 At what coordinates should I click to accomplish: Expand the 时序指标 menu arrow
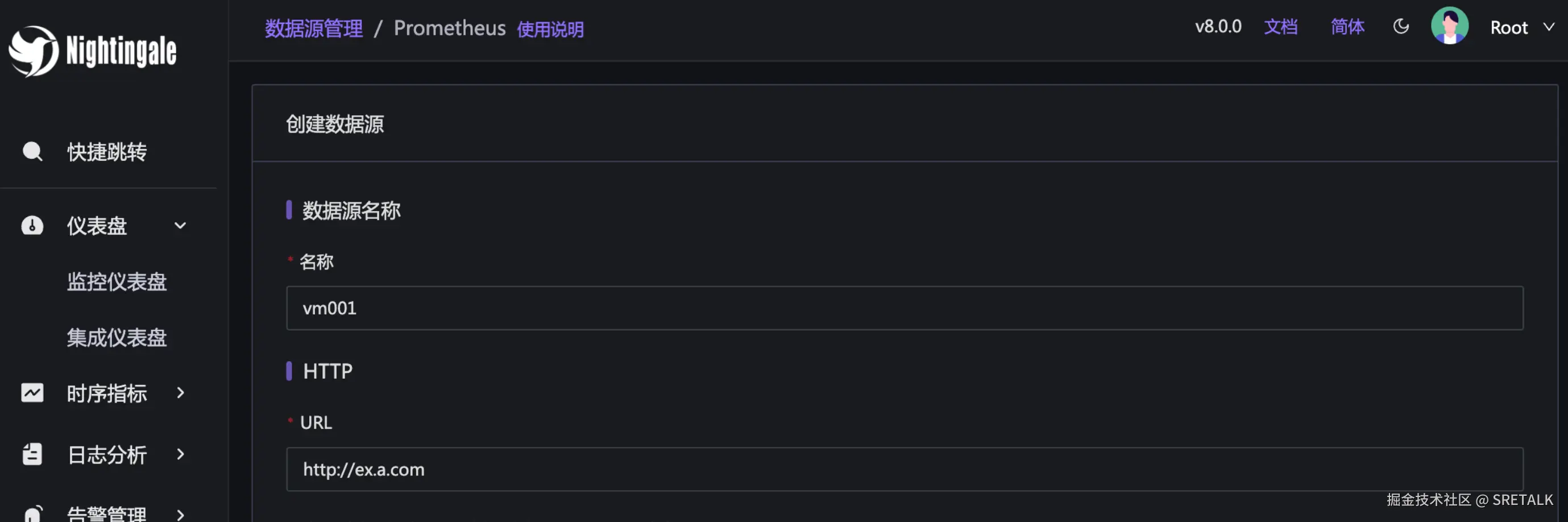(180, 393)
